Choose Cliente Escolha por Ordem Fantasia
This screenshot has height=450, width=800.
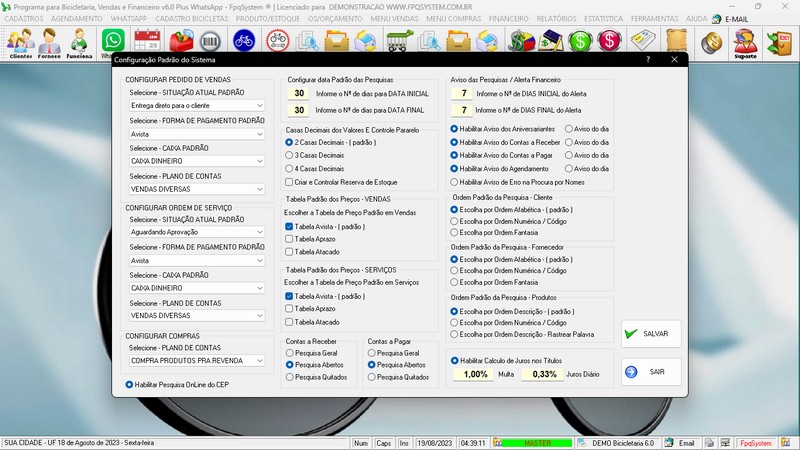click(494, 233)
